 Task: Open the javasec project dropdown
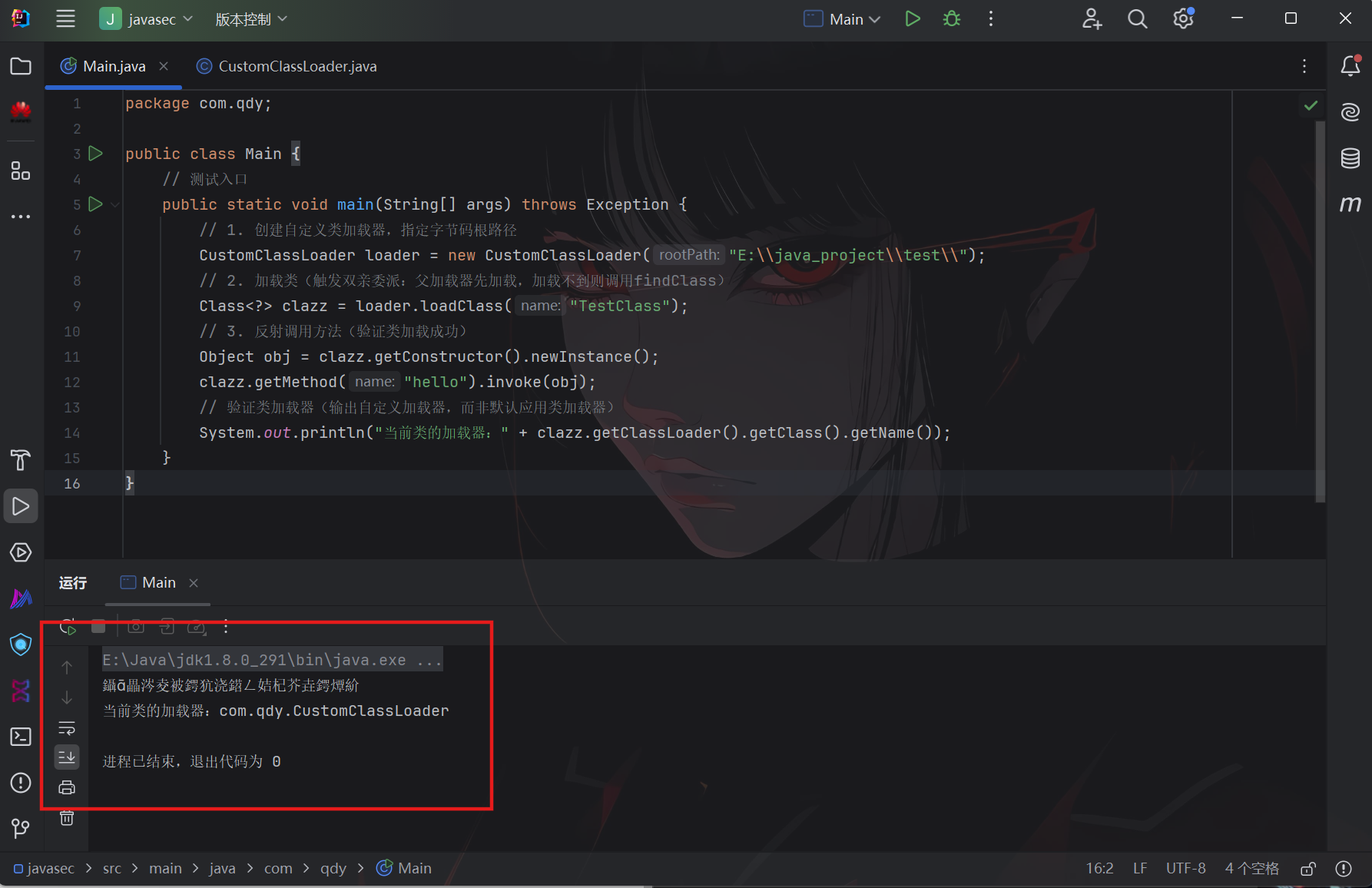tap(146, 19)
